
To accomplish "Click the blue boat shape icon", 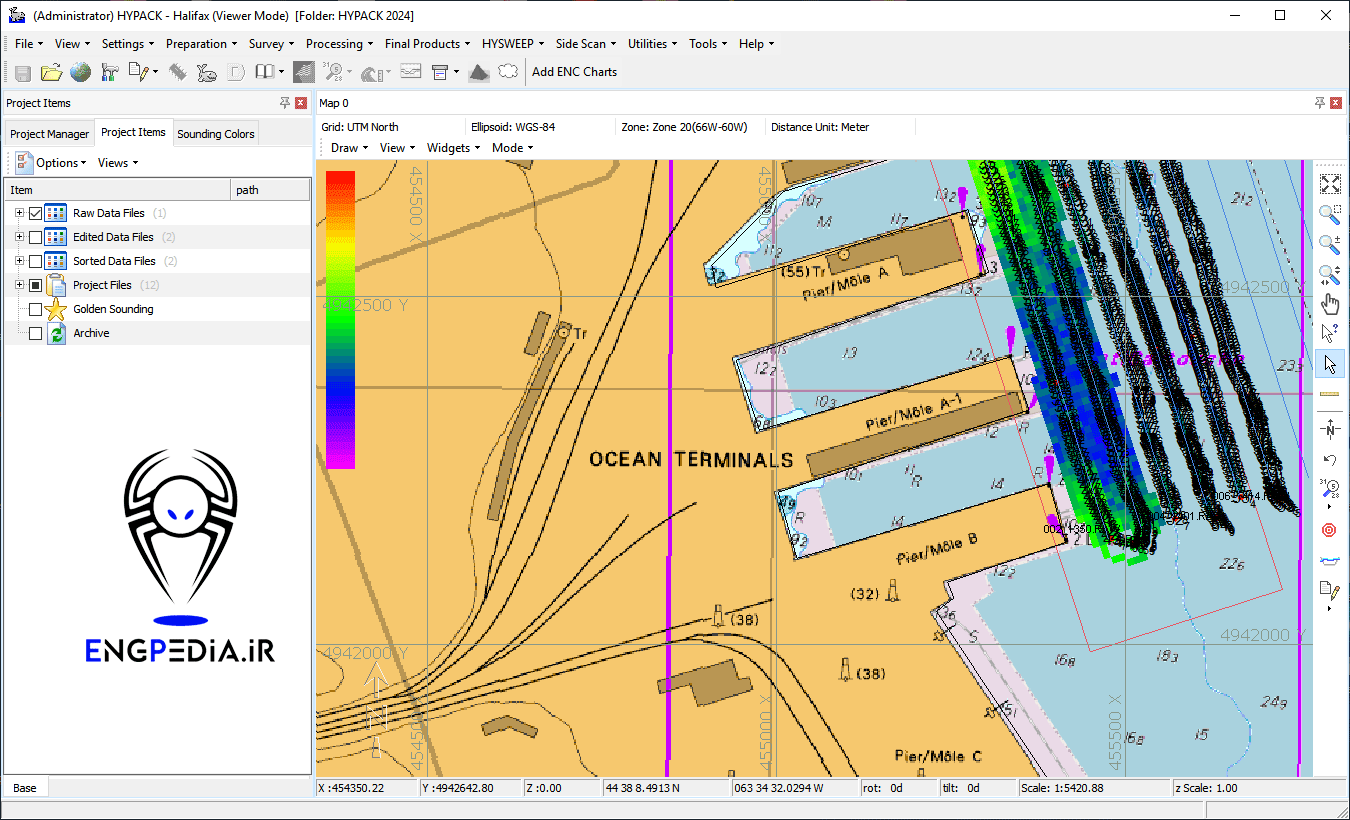I will coord(1330,560).
